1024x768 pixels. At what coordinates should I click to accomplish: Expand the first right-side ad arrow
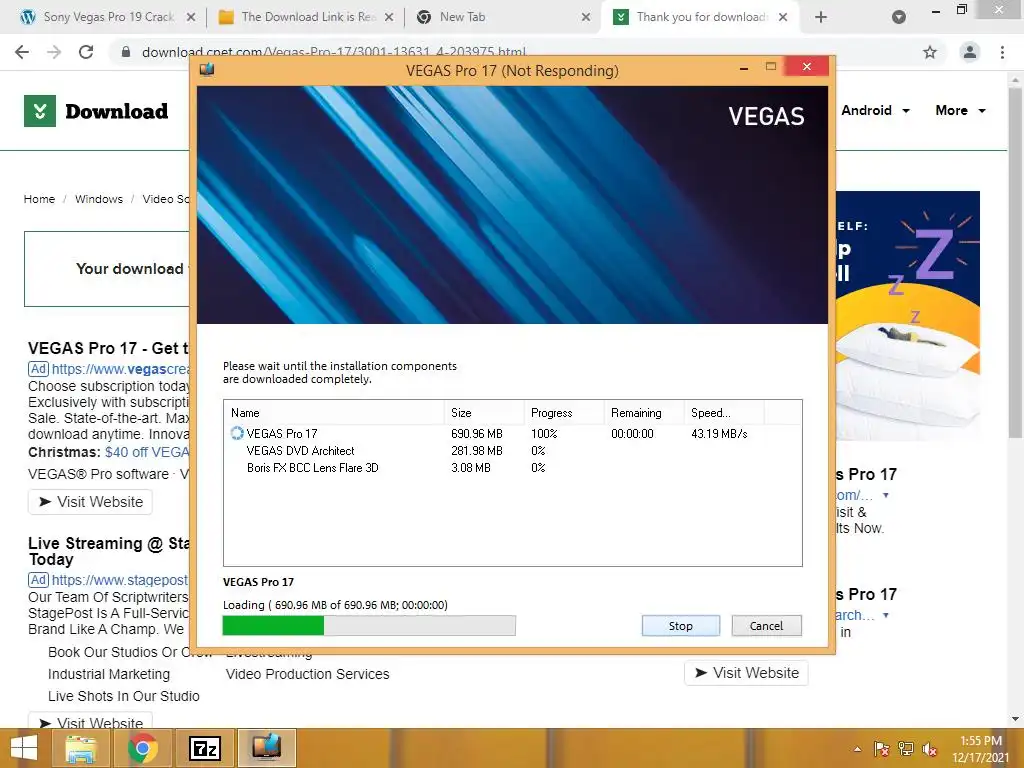[886, 495]
